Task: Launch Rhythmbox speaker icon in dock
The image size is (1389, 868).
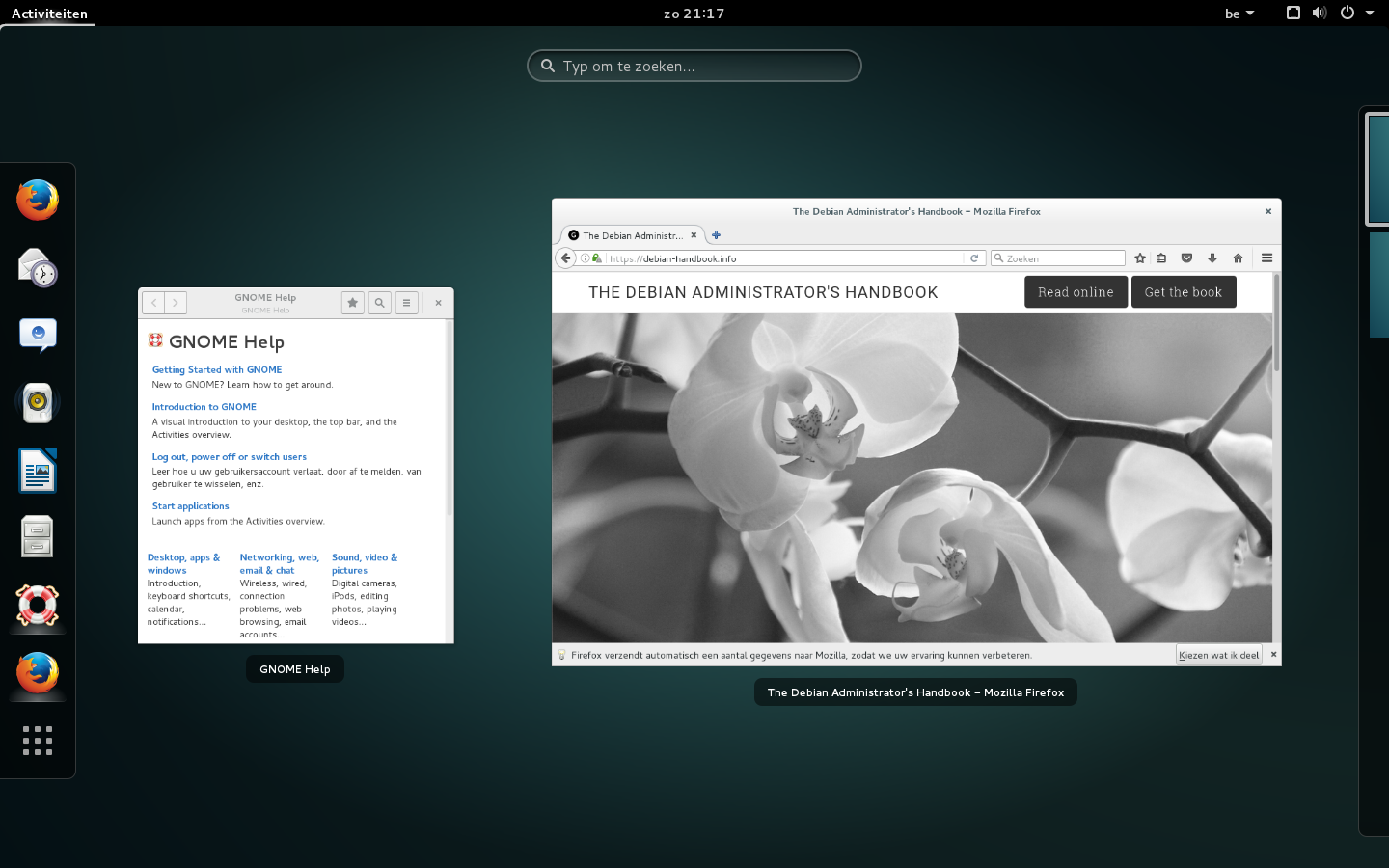Action: point(38,402)
